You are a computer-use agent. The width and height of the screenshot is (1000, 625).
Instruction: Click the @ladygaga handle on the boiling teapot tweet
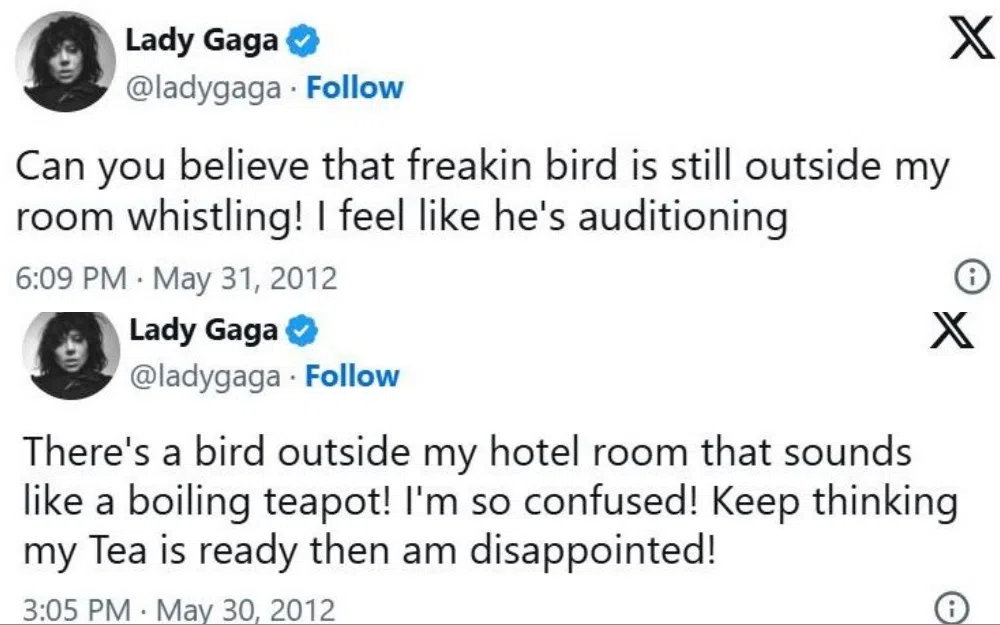tap(206, 378)
